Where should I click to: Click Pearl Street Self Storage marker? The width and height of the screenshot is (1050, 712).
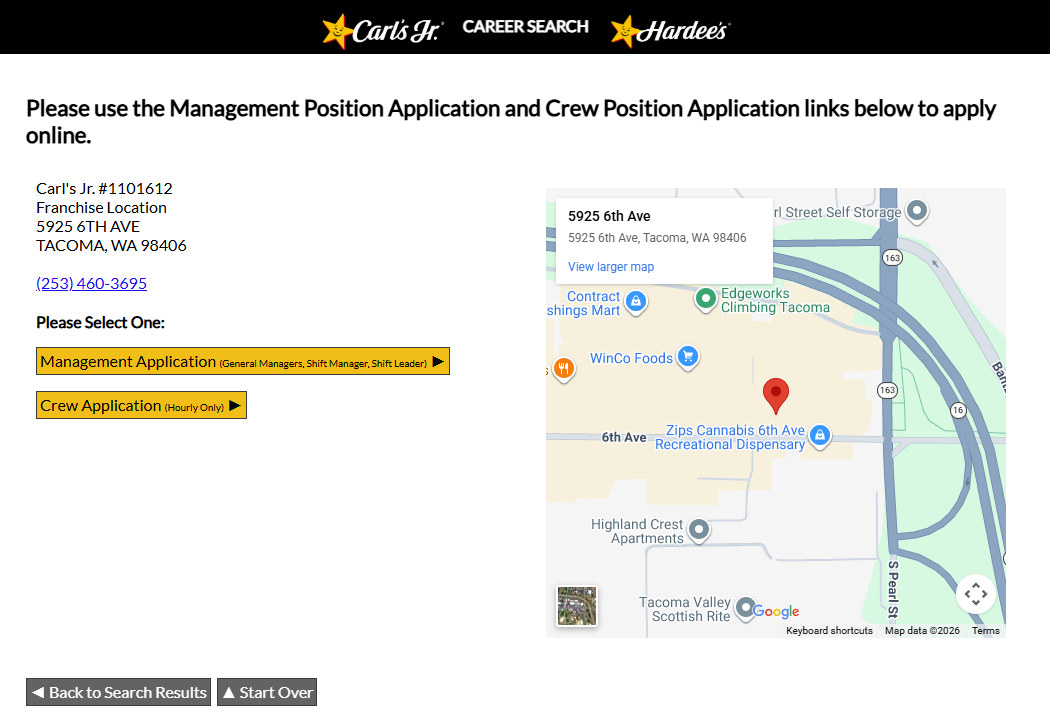917,210
